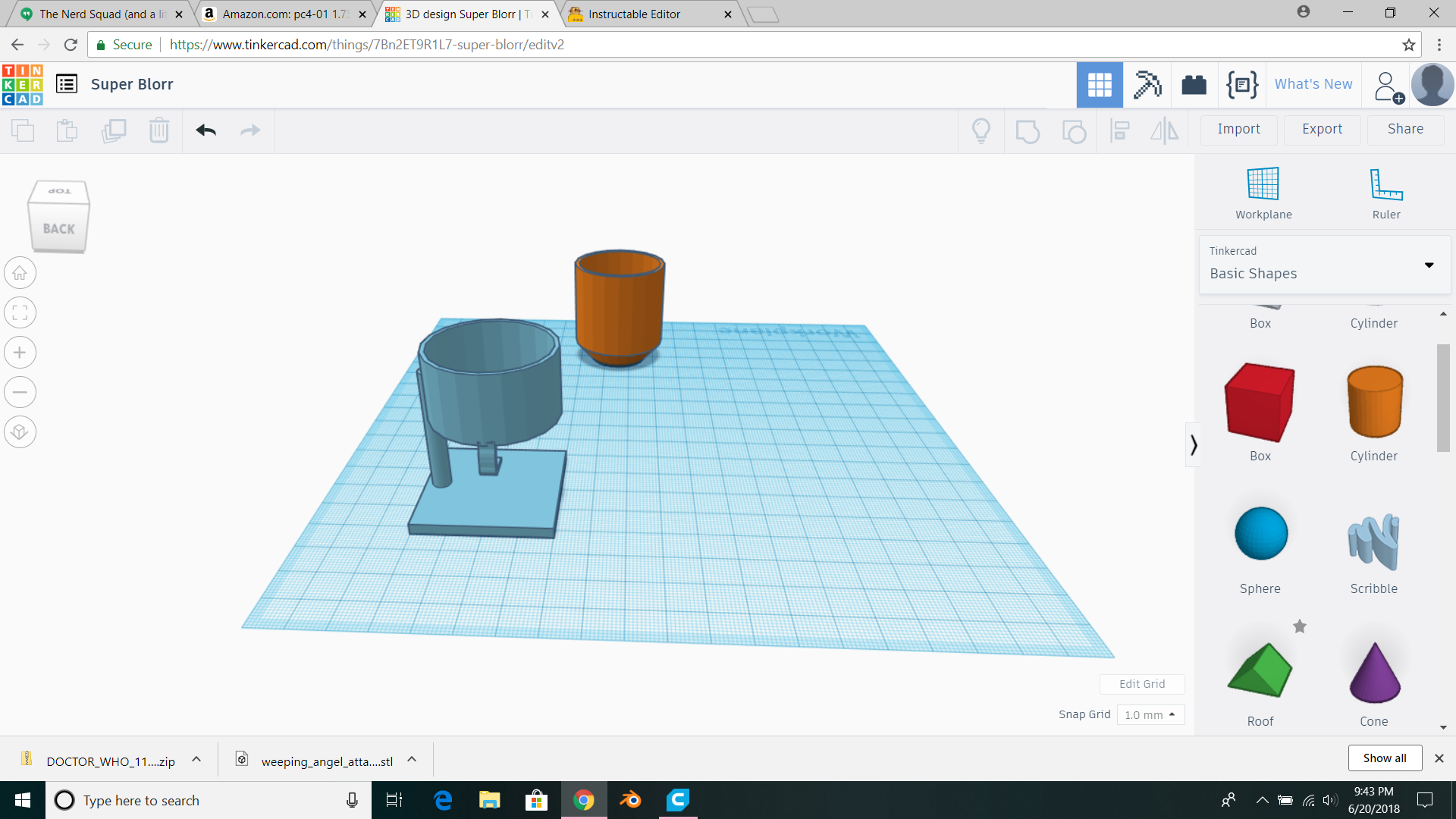This screenshot has width=1456, height=819.
Task: Open the Bricks mode icon
Action: pos(1194,84)
